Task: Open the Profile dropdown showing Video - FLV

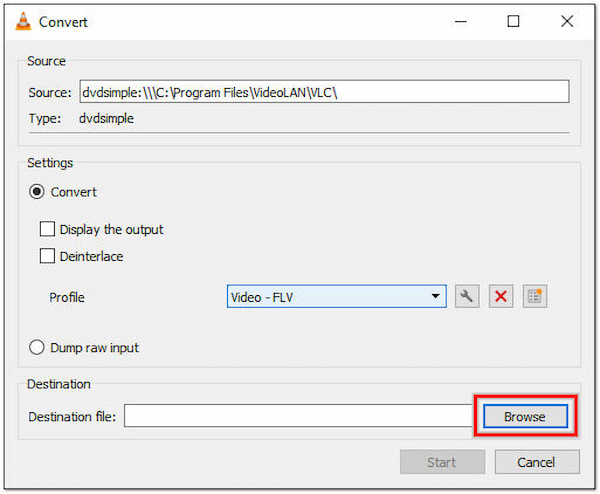Action: 337,296
